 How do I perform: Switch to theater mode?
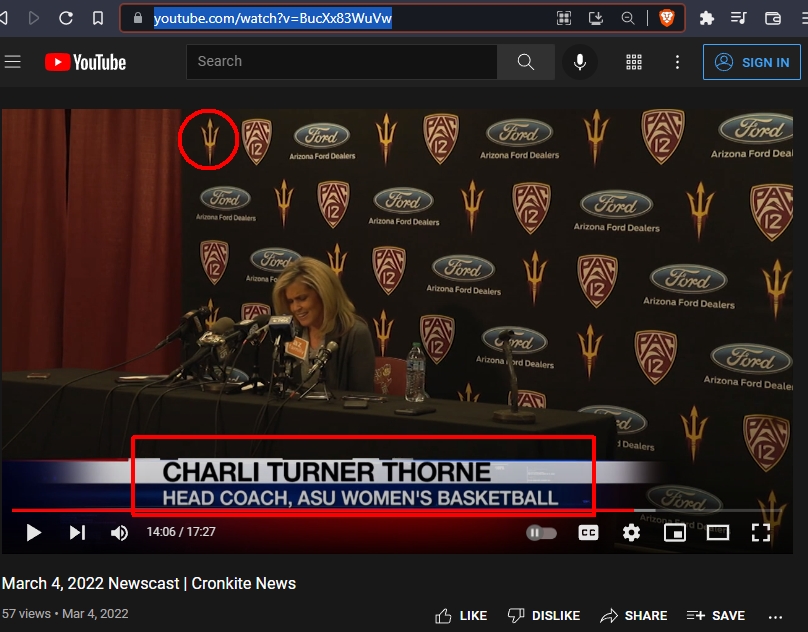(717, 533)
